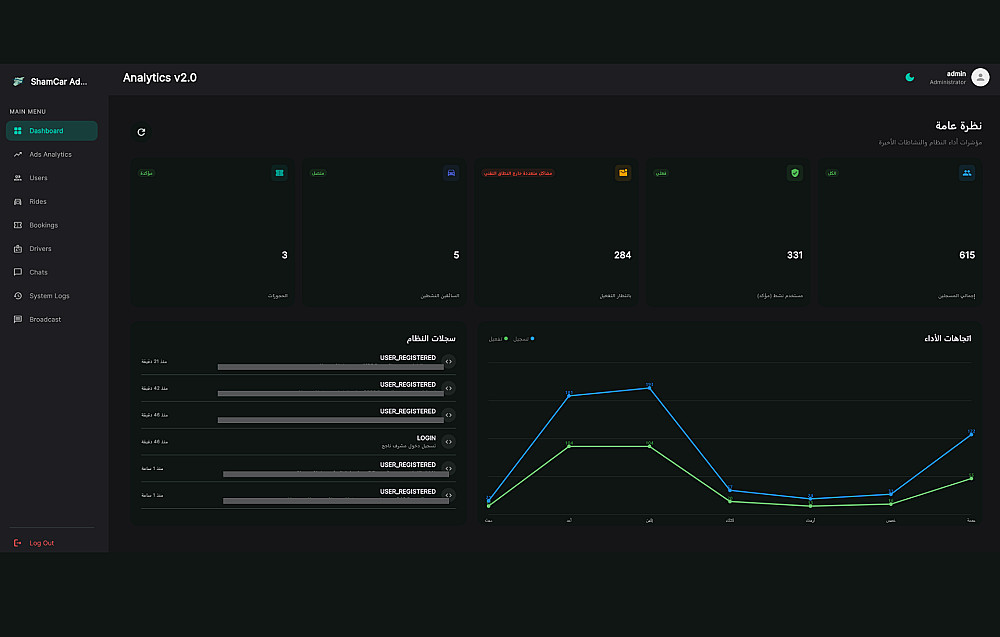Toggle dark mode with the moon icon
The height and width of the screenshot is (637, 1000).
910,77
